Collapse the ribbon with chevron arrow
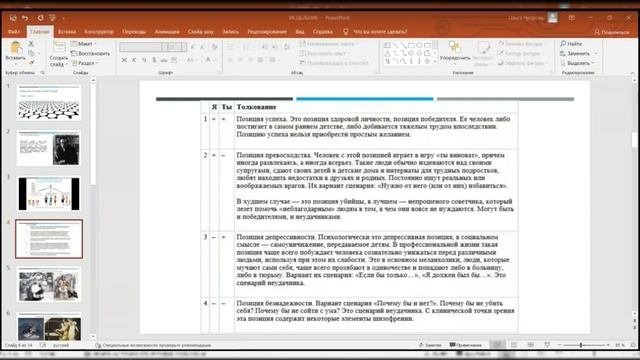 [x=633, y=73]
